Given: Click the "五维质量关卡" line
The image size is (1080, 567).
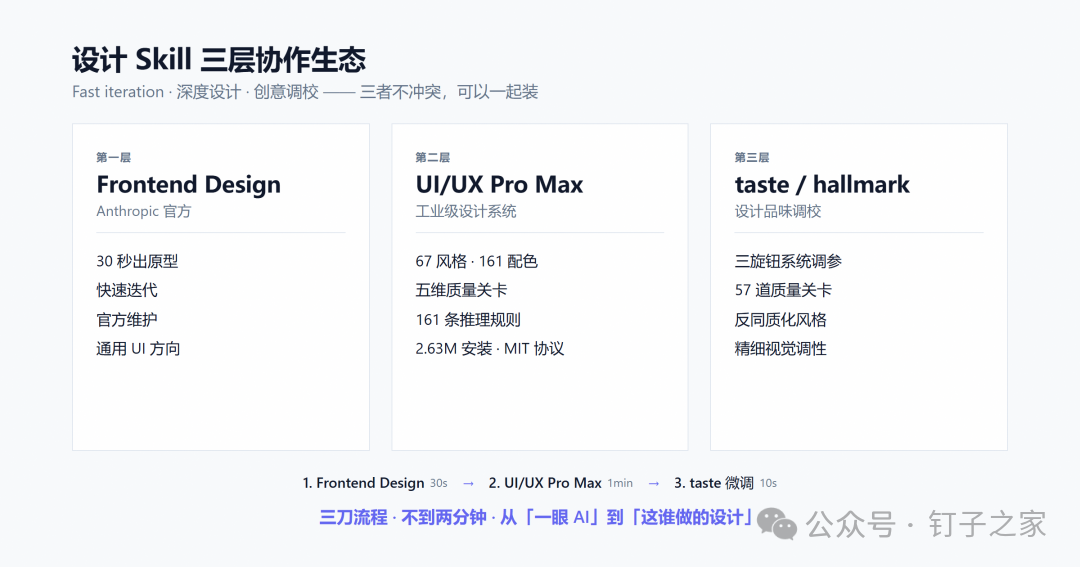Looking at the screenshot, I should click(461, 290).
